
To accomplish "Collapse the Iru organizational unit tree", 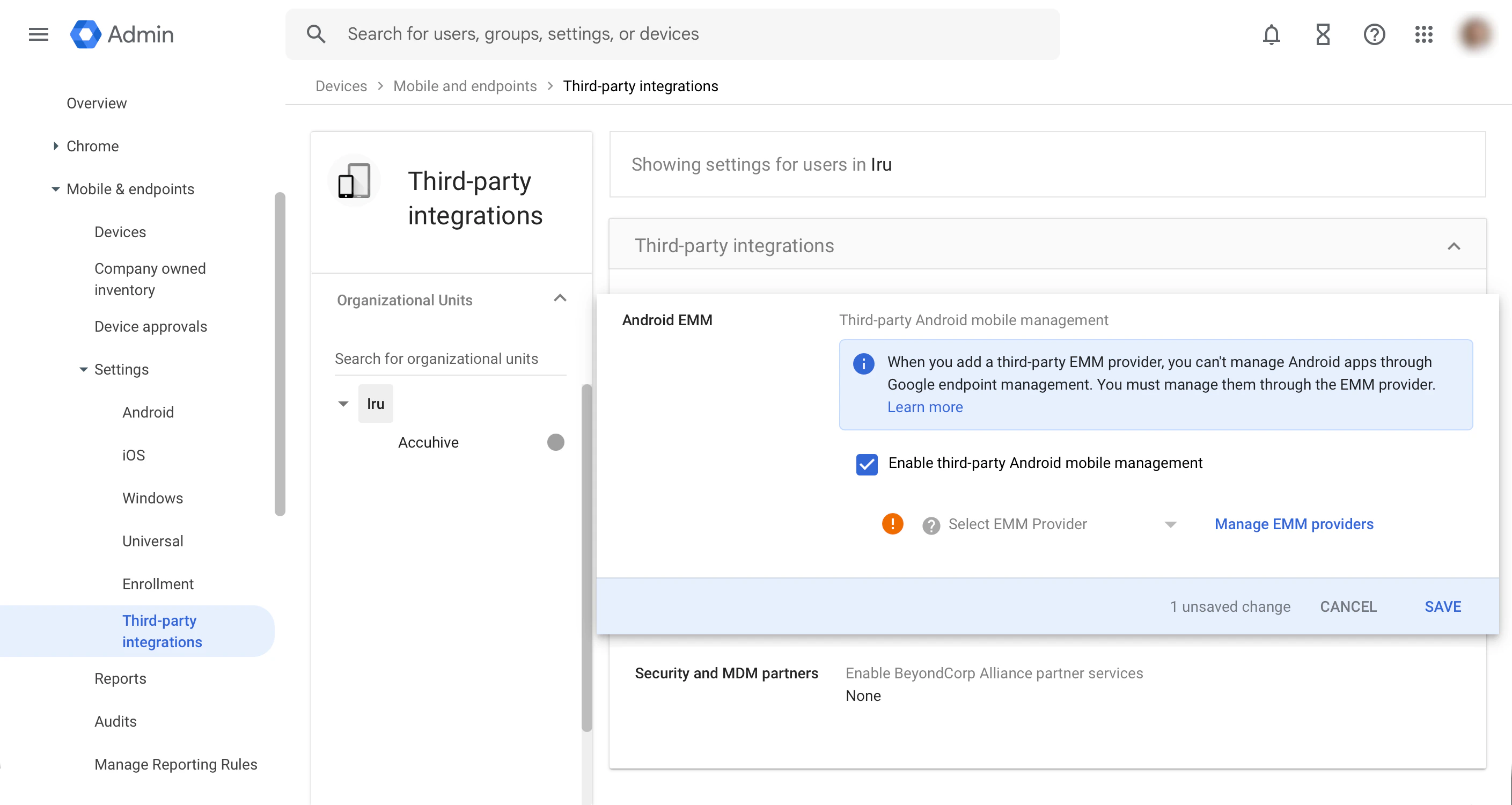I will (343, 404).
